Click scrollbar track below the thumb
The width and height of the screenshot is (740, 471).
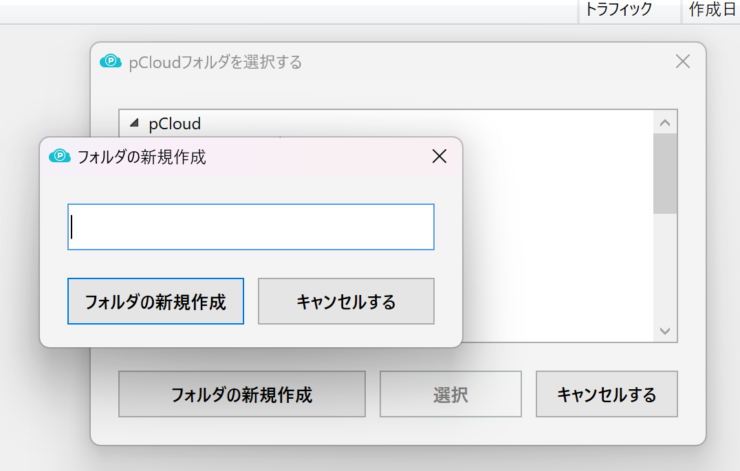click(665, 267)
